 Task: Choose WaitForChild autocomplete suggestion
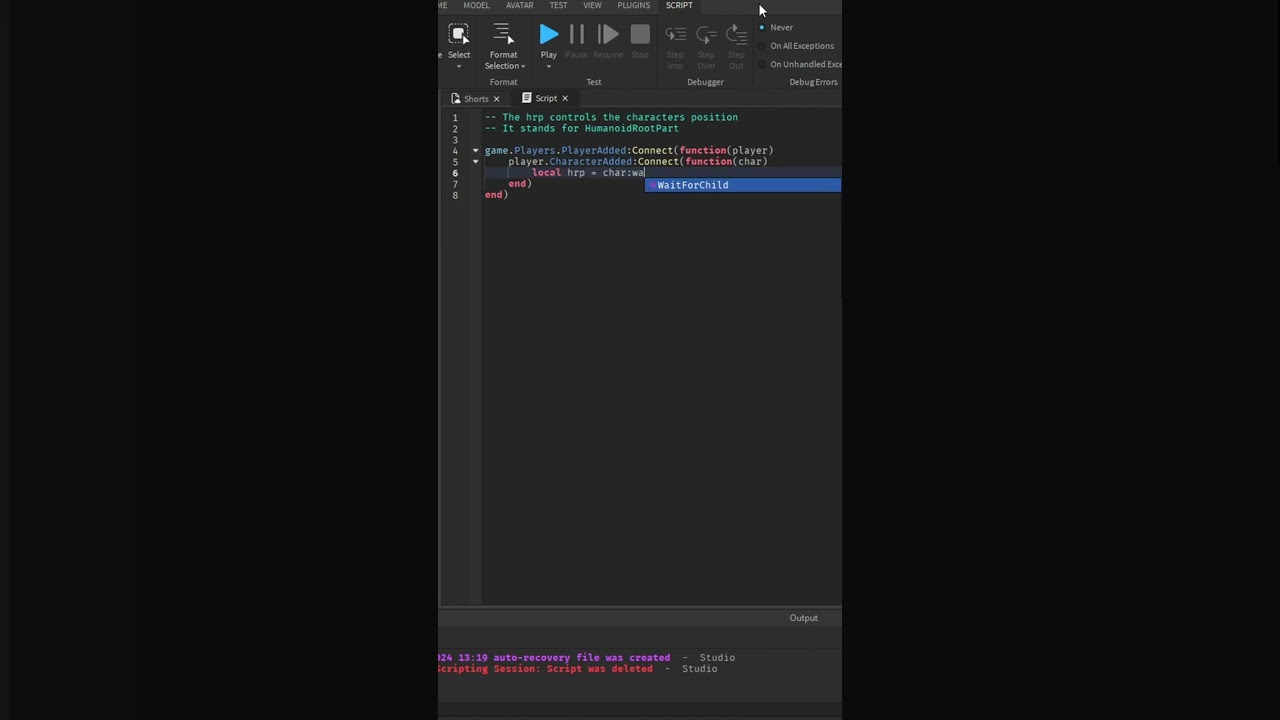pyautogui.click(x=743, y=185)
